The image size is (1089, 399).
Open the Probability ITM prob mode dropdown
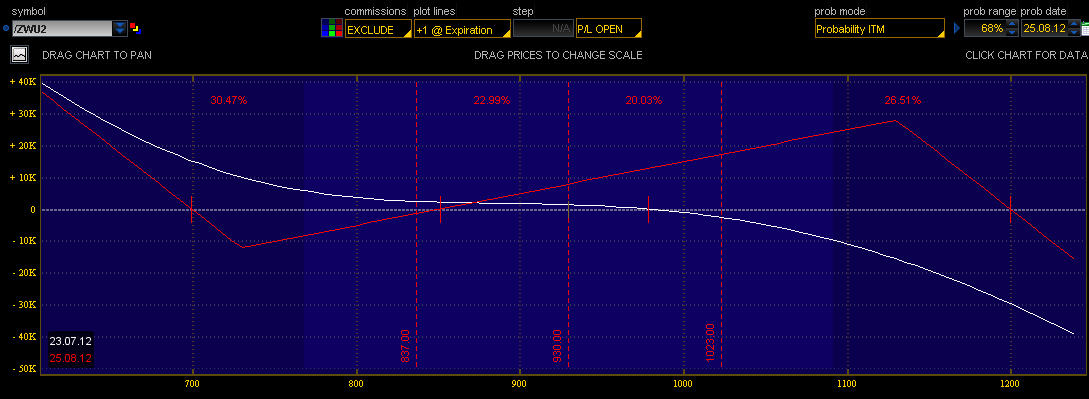pos(879,29)
